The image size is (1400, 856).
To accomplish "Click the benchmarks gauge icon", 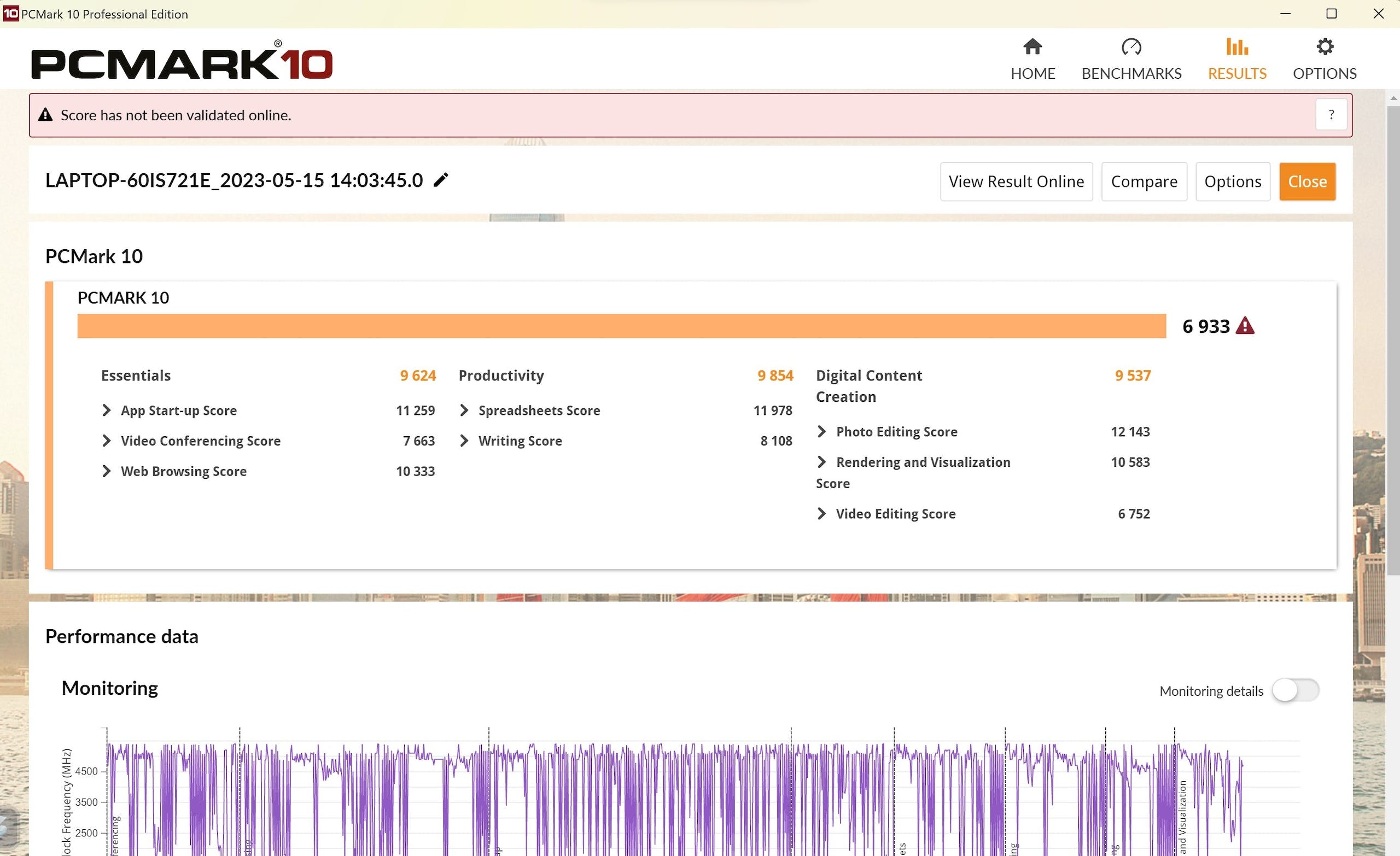I will click(1131, 46).
